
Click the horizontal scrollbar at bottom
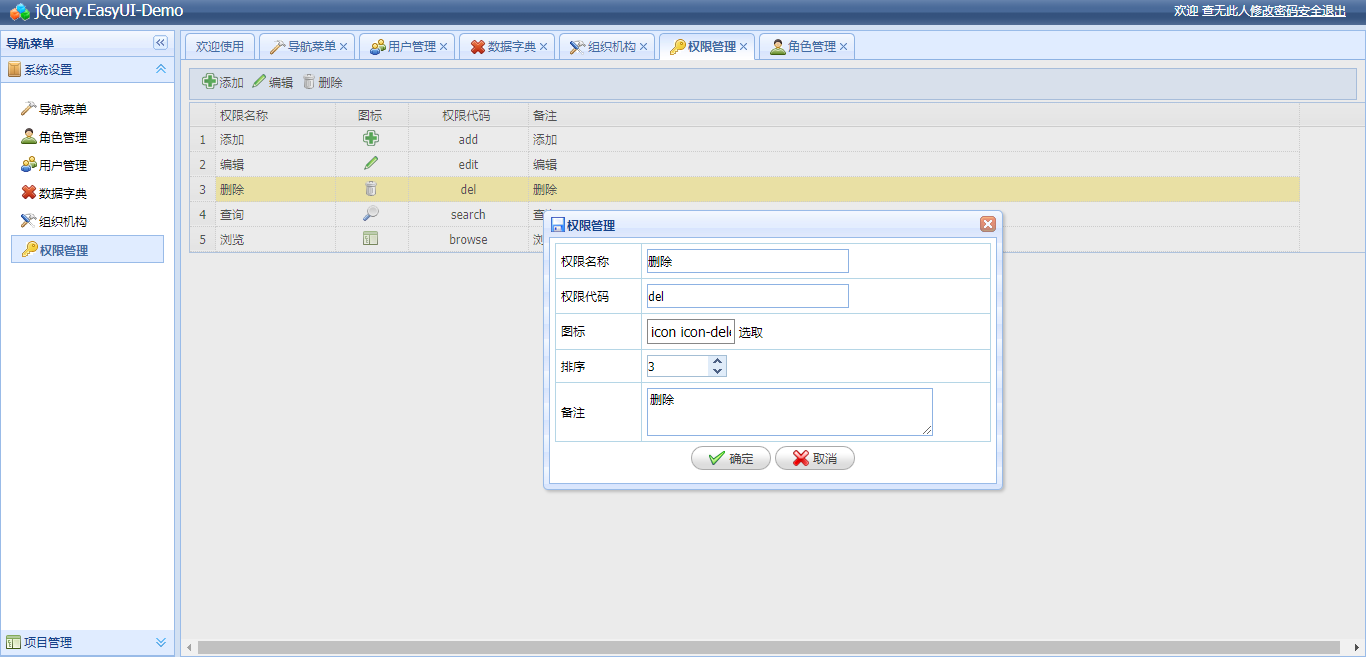pos(768,647)
